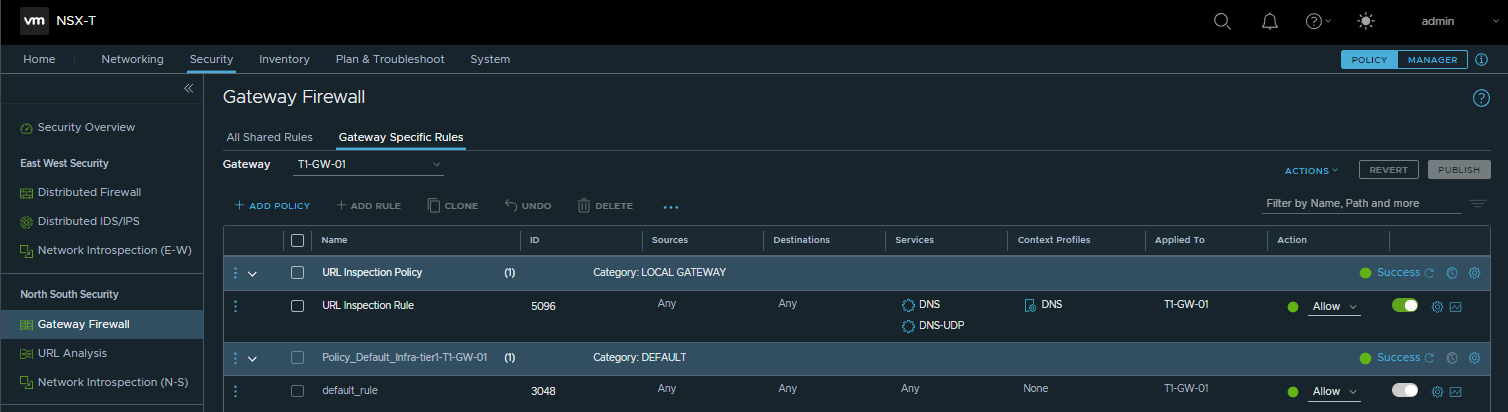View URL Inspection Rule statistics graph icon
This screenshot has height=412, width=1508.
click(x=1456, y=307)
